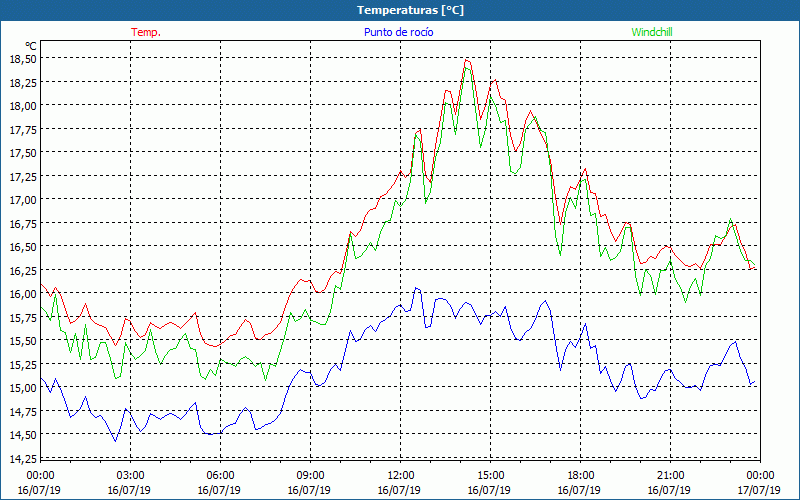Viewport: 800px width, 500px height.
Task: Click the 18:00 time axis label
Action: tap(581, 476)
